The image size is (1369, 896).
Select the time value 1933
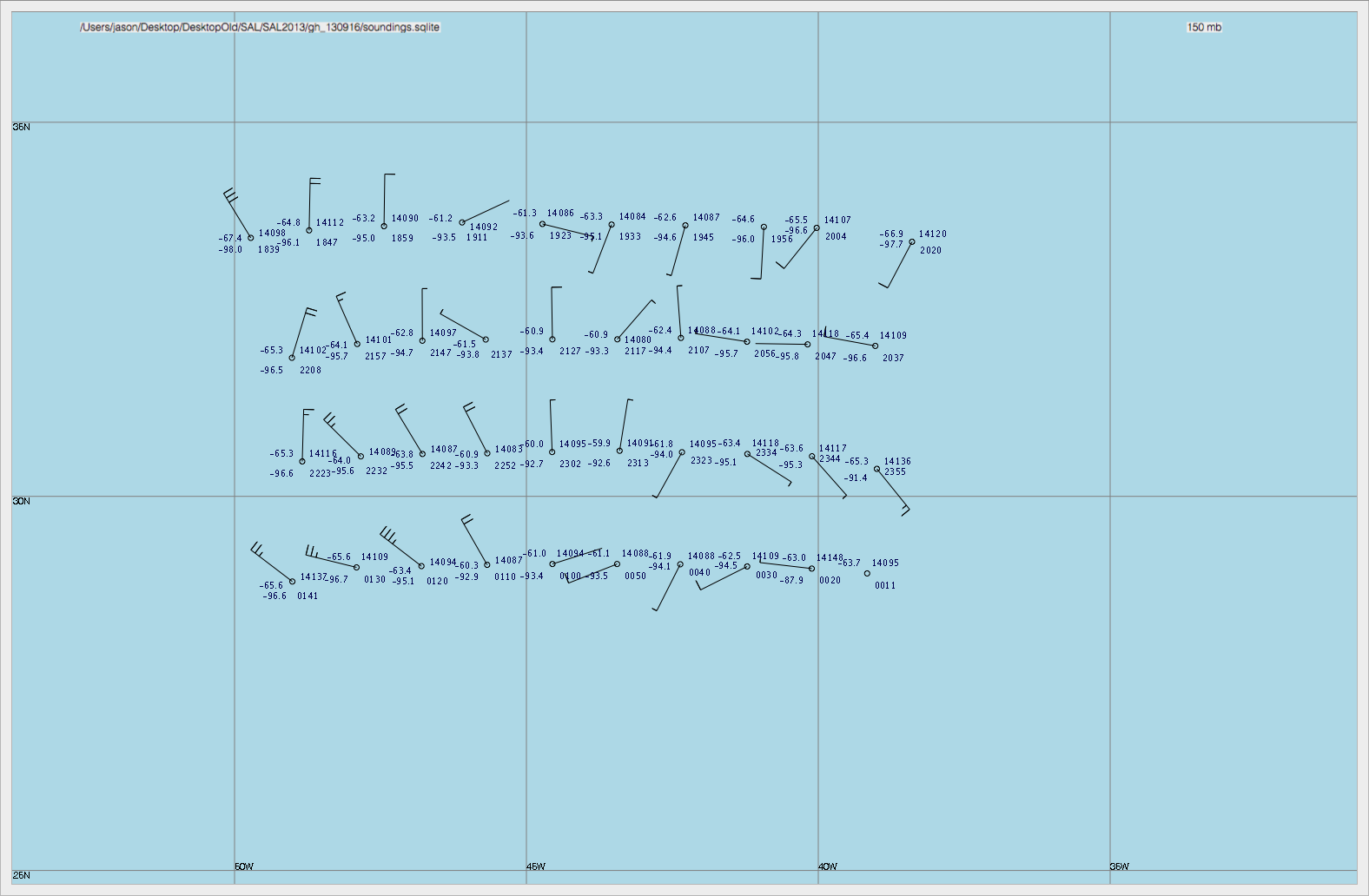pos(630,237)
